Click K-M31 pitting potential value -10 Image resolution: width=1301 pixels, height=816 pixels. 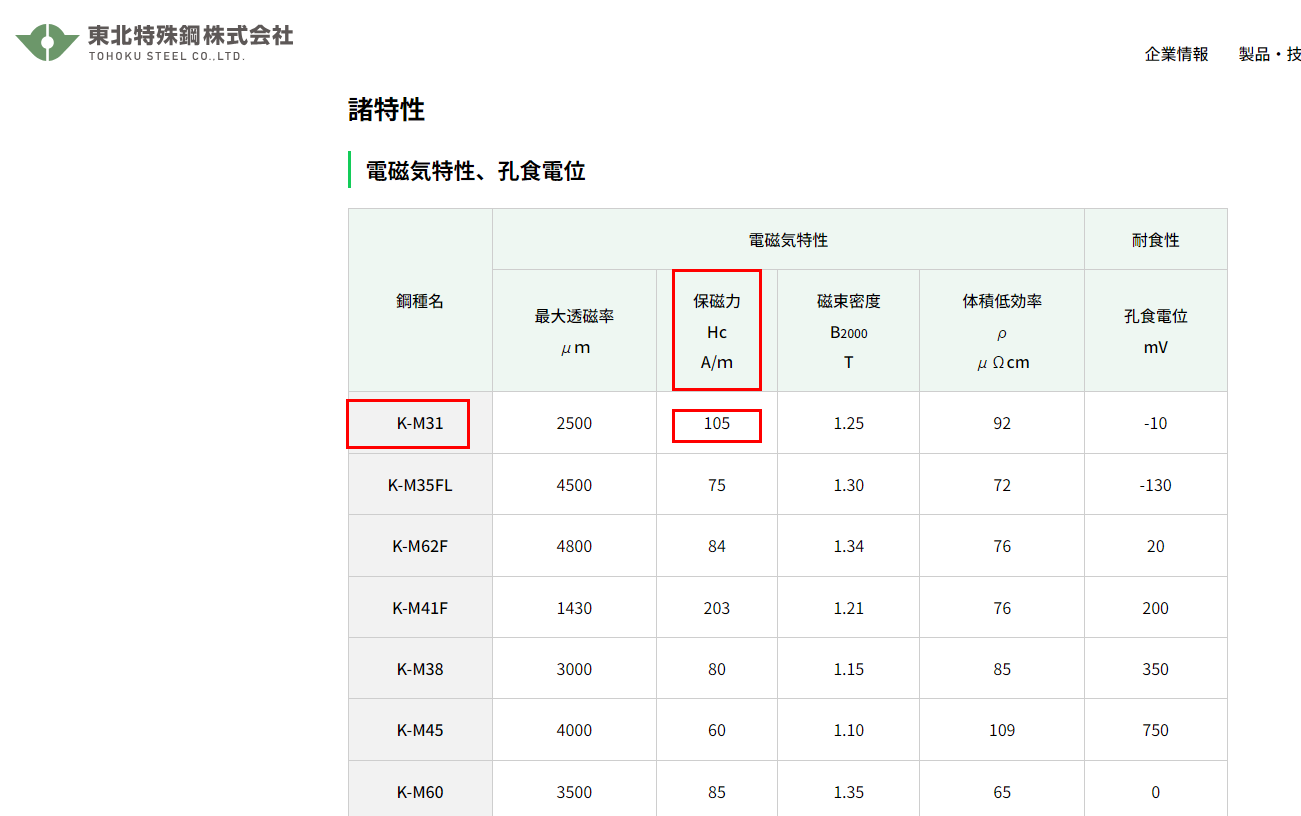point(1155,423)
